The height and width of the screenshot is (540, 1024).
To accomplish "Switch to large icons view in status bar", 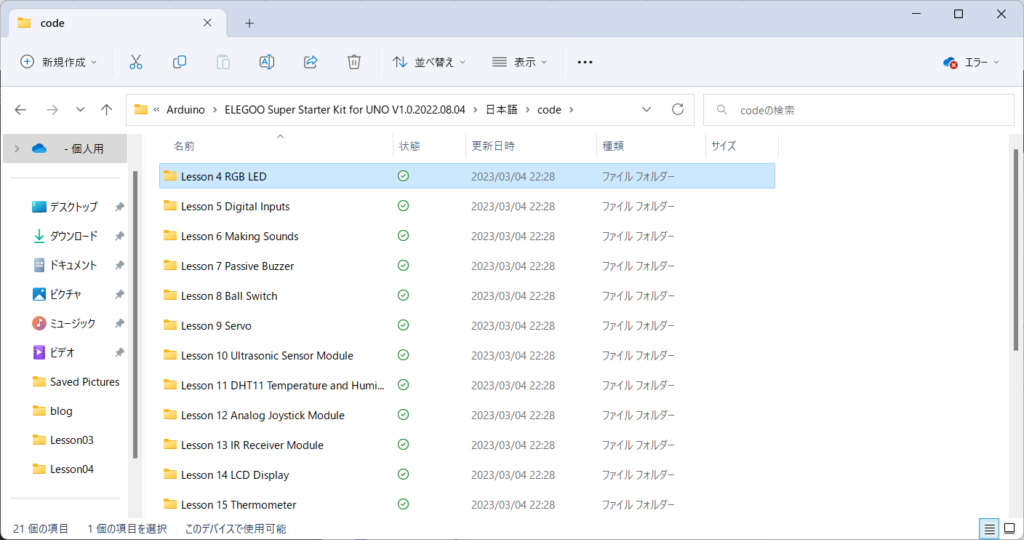I will [1010, 529].
